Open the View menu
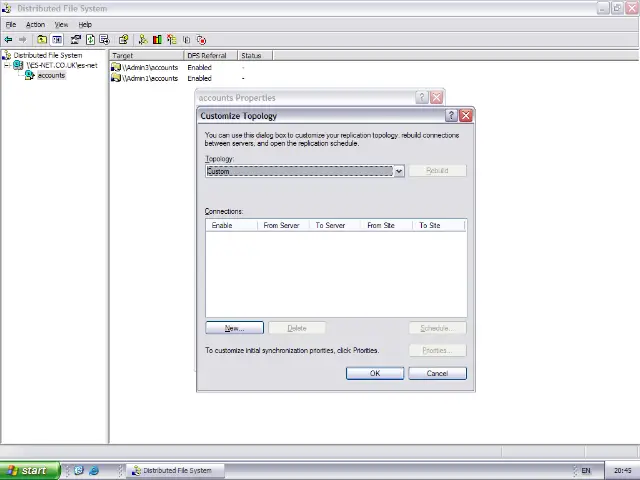This screenshot has height=480, width=640. click(x=61, y=24)
